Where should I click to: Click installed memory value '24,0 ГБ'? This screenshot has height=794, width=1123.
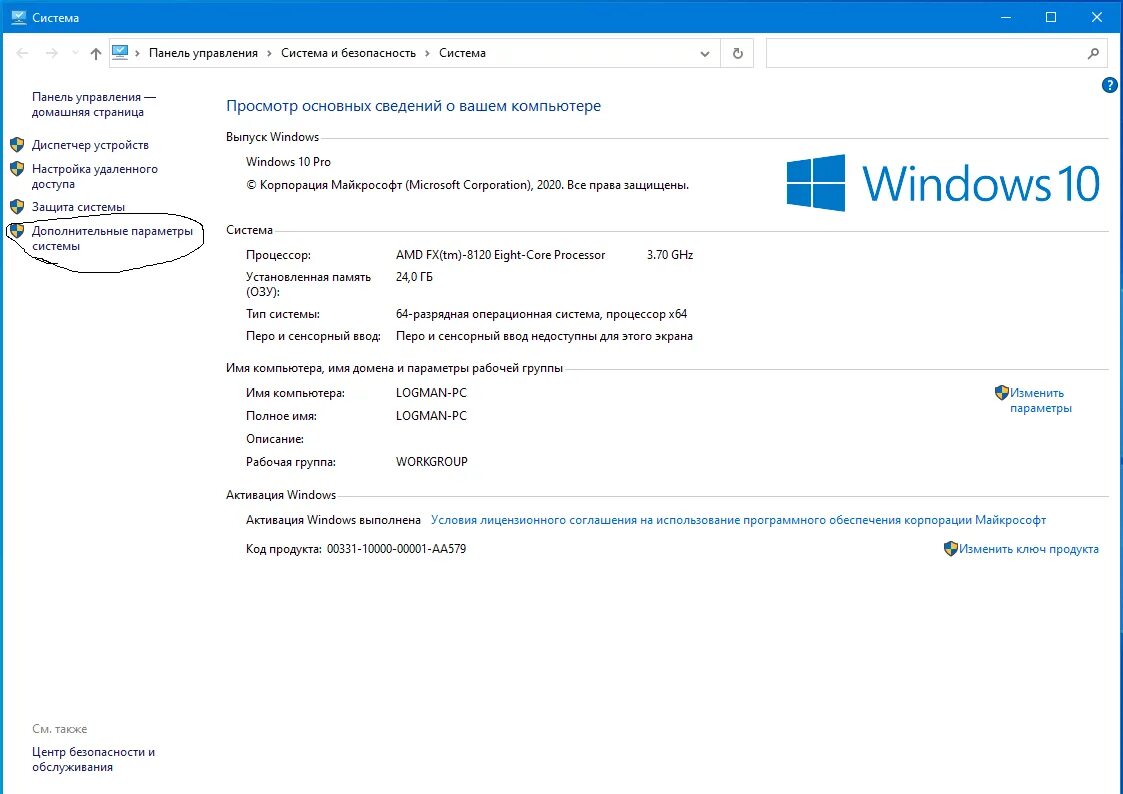[x=414, y=277]
